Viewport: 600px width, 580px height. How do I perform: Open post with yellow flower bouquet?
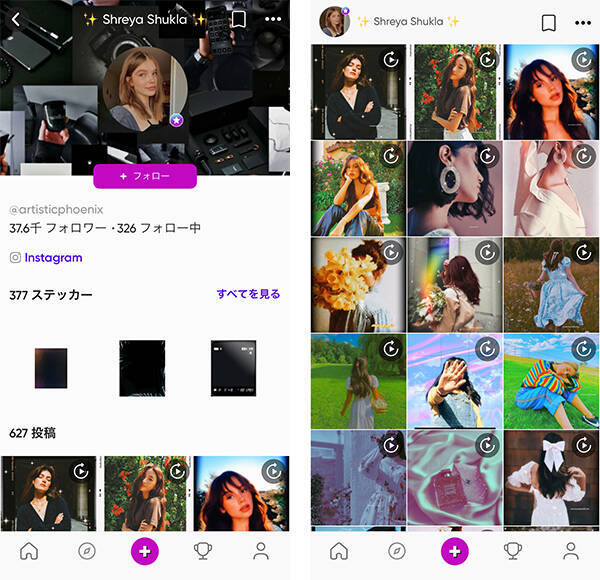tap(359, 285)
